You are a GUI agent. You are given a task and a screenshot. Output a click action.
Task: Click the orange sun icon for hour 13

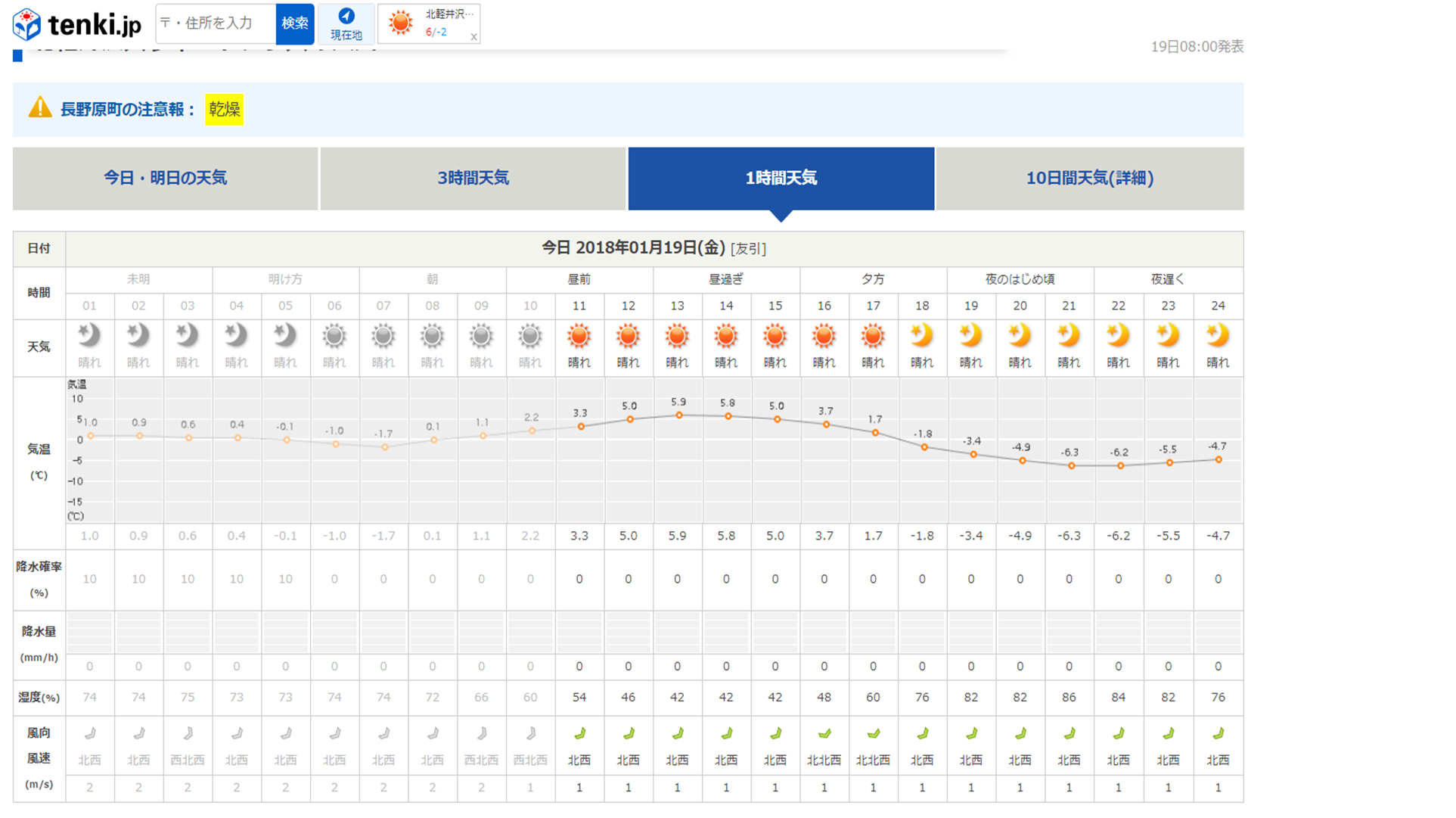click(677, 335)
